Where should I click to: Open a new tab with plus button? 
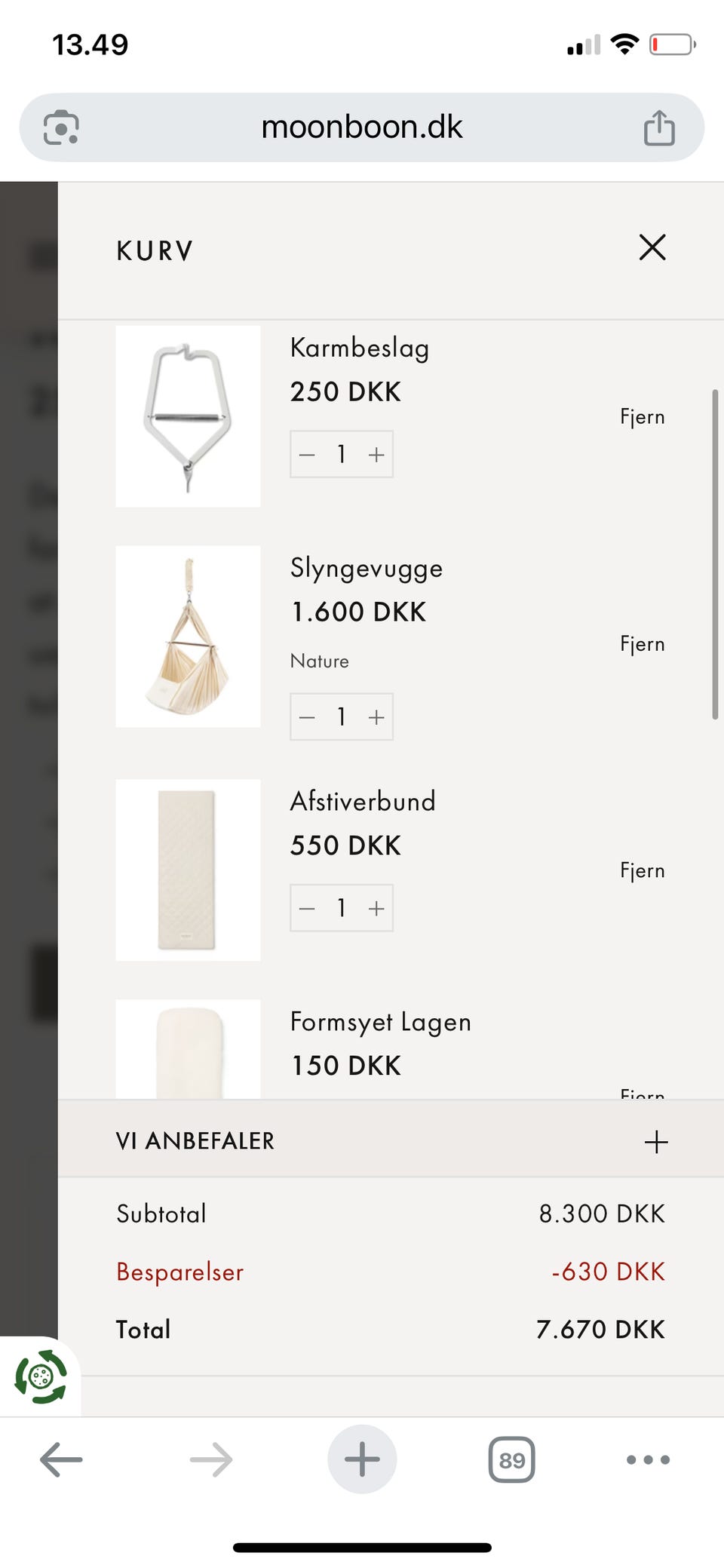362,1459
